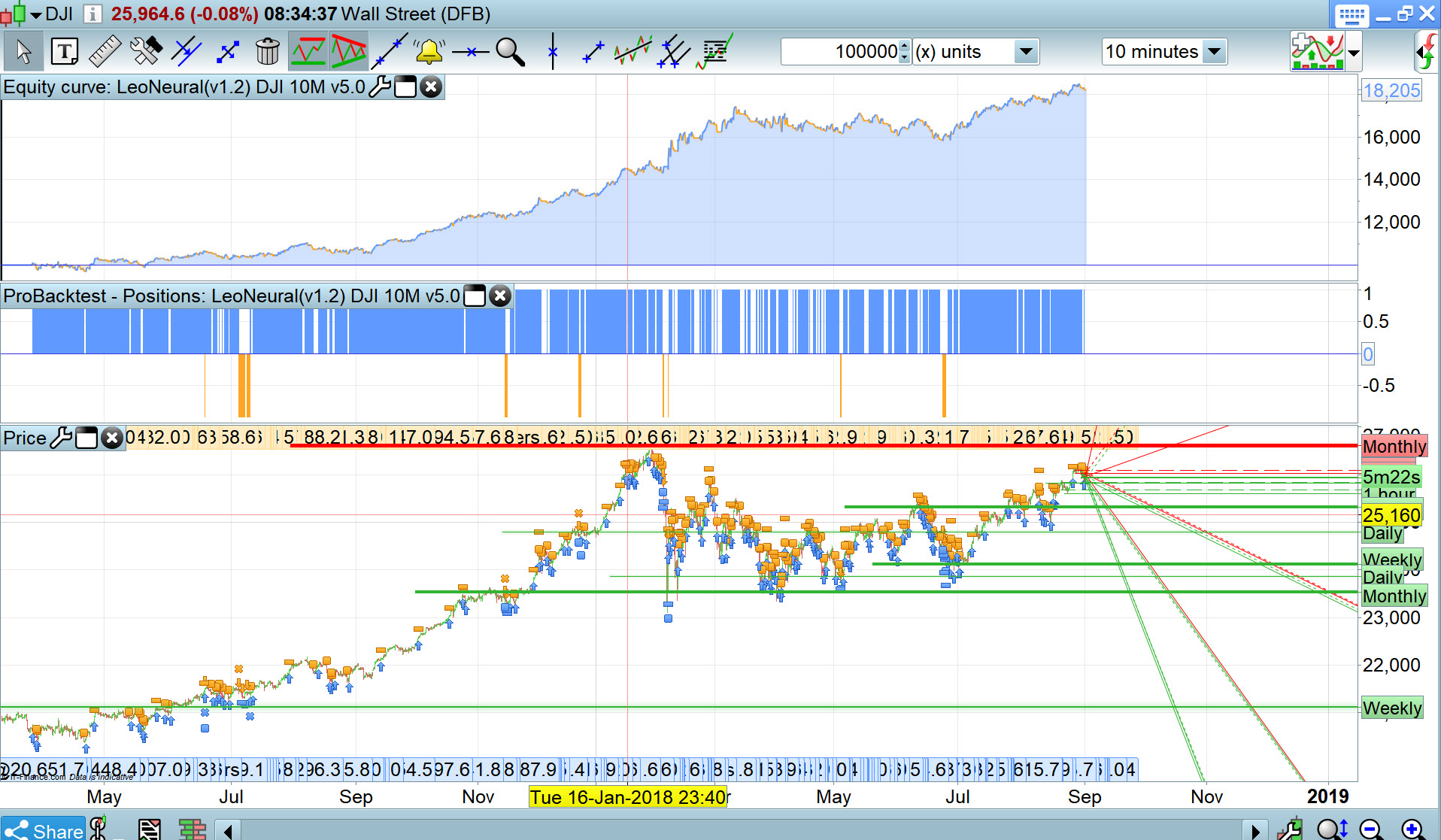Screen dimensions: 1441x840
Task: Select the parallel lines channel tool
Action: 186,52
